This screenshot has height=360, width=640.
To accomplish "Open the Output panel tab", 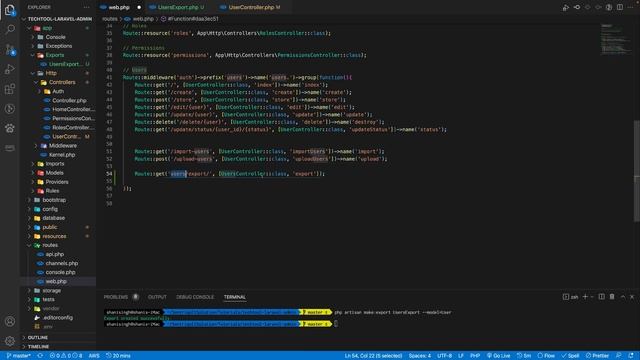I will 157,297.
